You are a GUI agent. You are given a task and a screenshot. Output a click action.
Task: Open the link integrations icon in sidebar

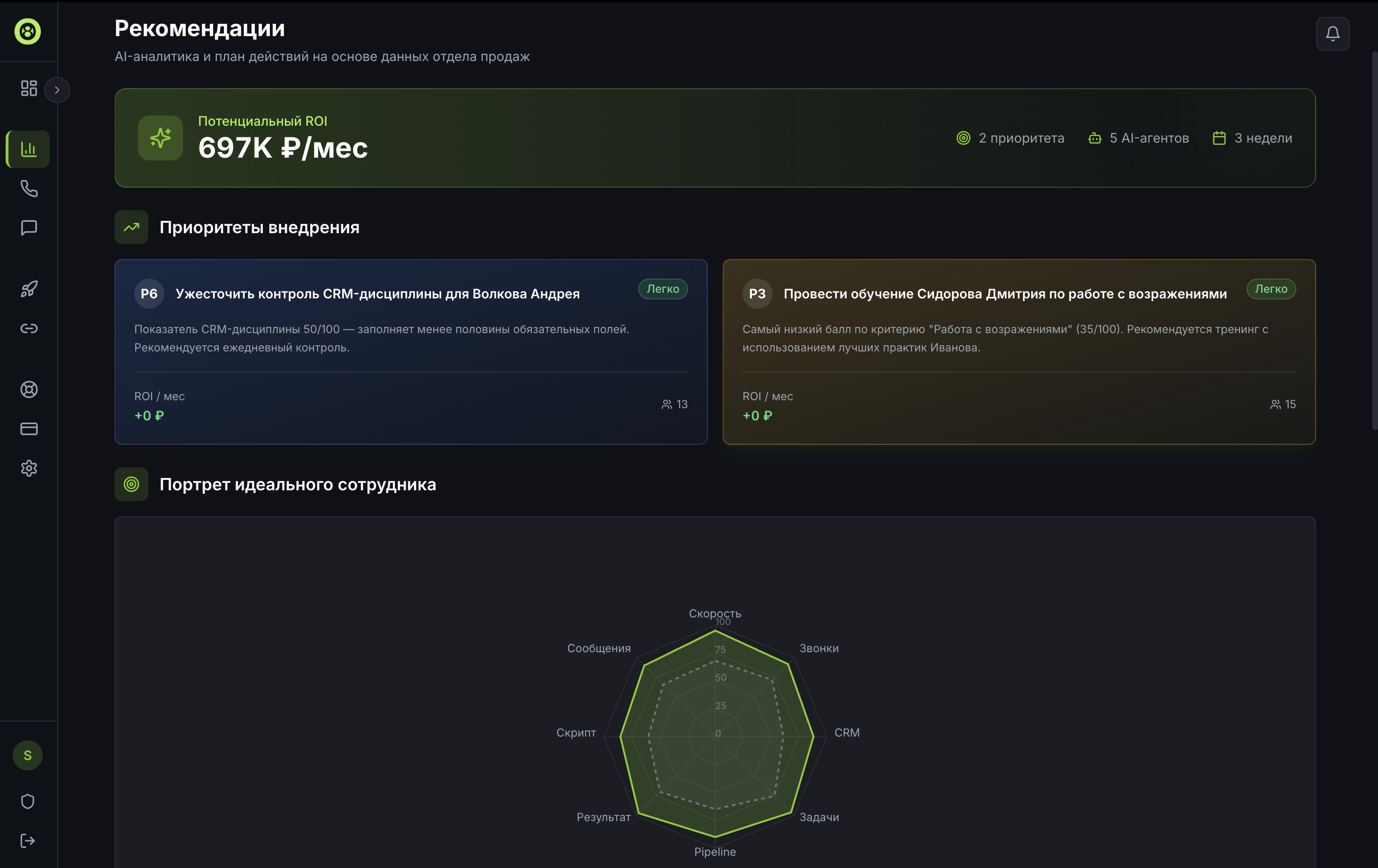(x=29, y=328)
